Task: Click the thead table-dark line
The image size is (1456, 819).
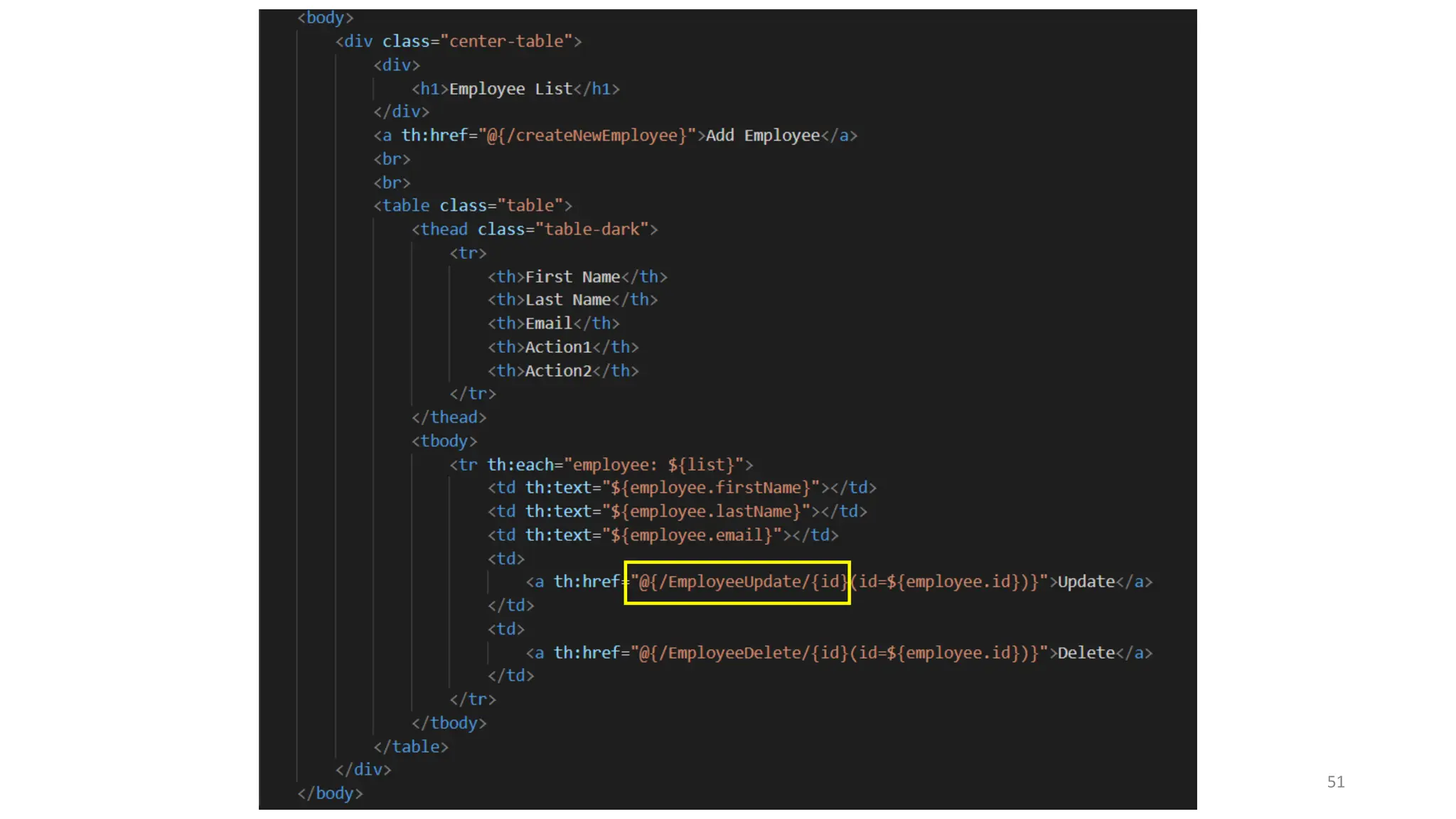Action: click(x=535, y=230)
